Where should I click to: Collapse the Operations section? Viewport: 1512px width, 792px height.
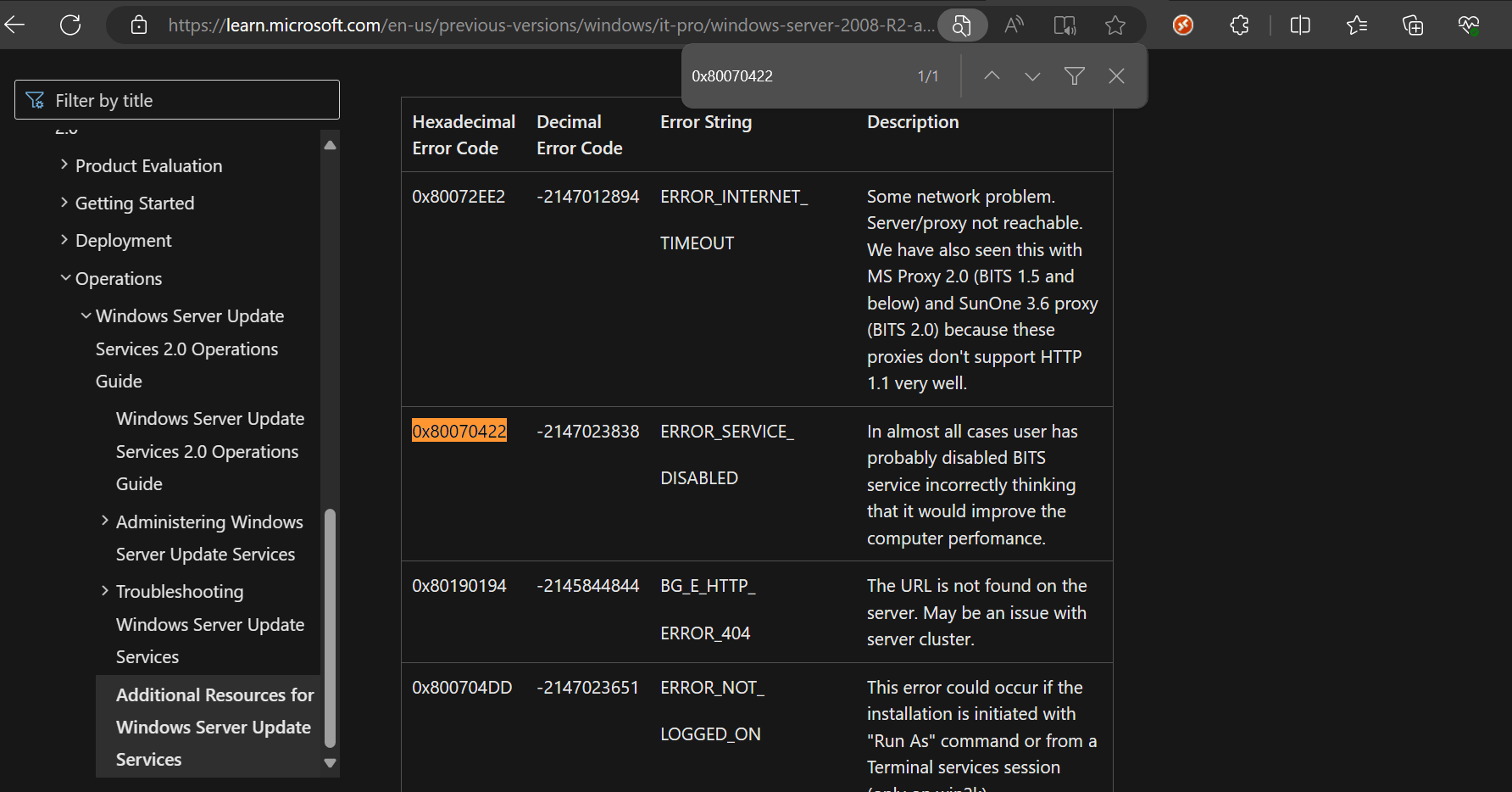(x=65, y=278)
